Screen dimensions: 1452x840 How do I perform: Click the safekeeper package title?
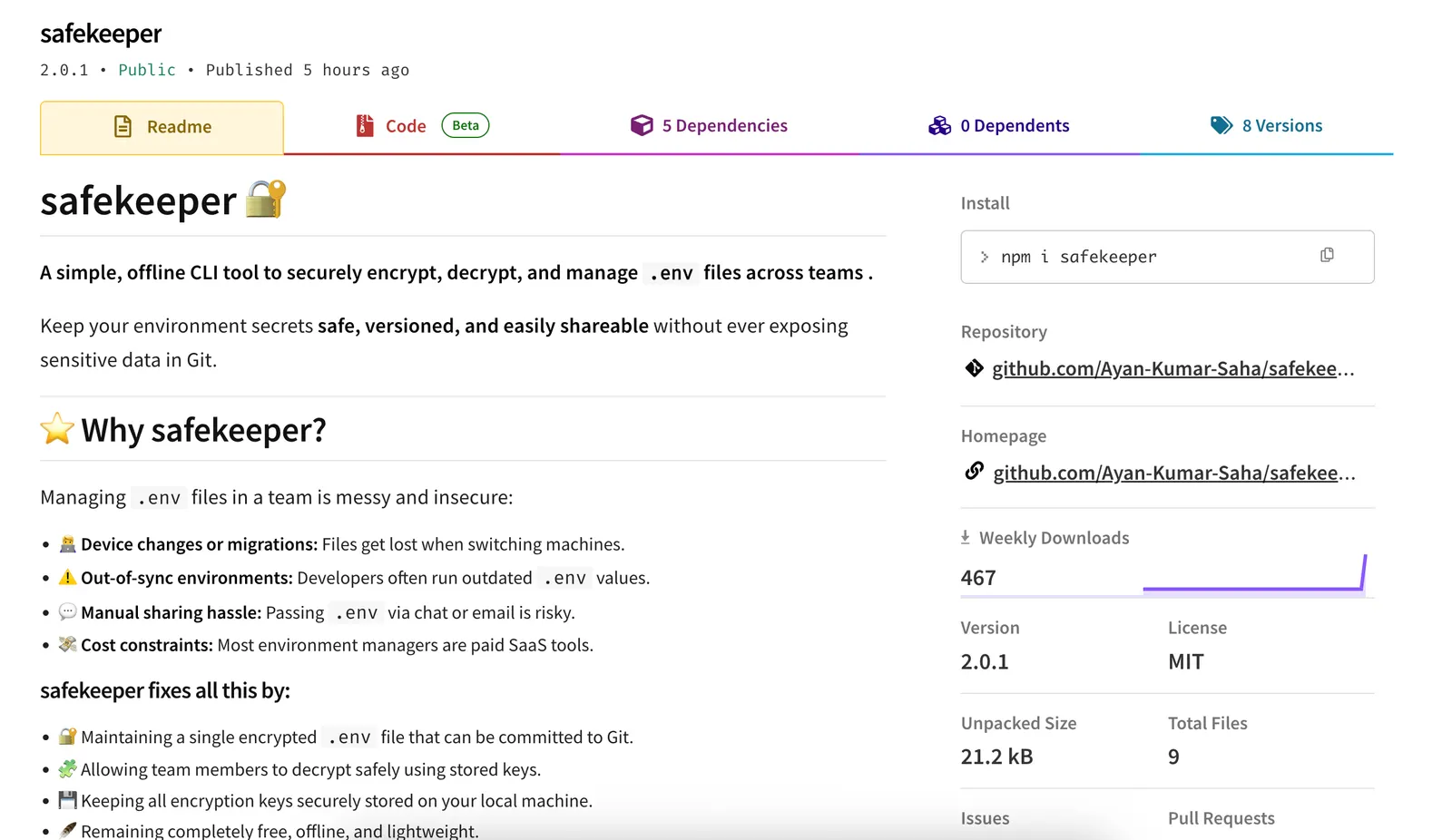101,34
